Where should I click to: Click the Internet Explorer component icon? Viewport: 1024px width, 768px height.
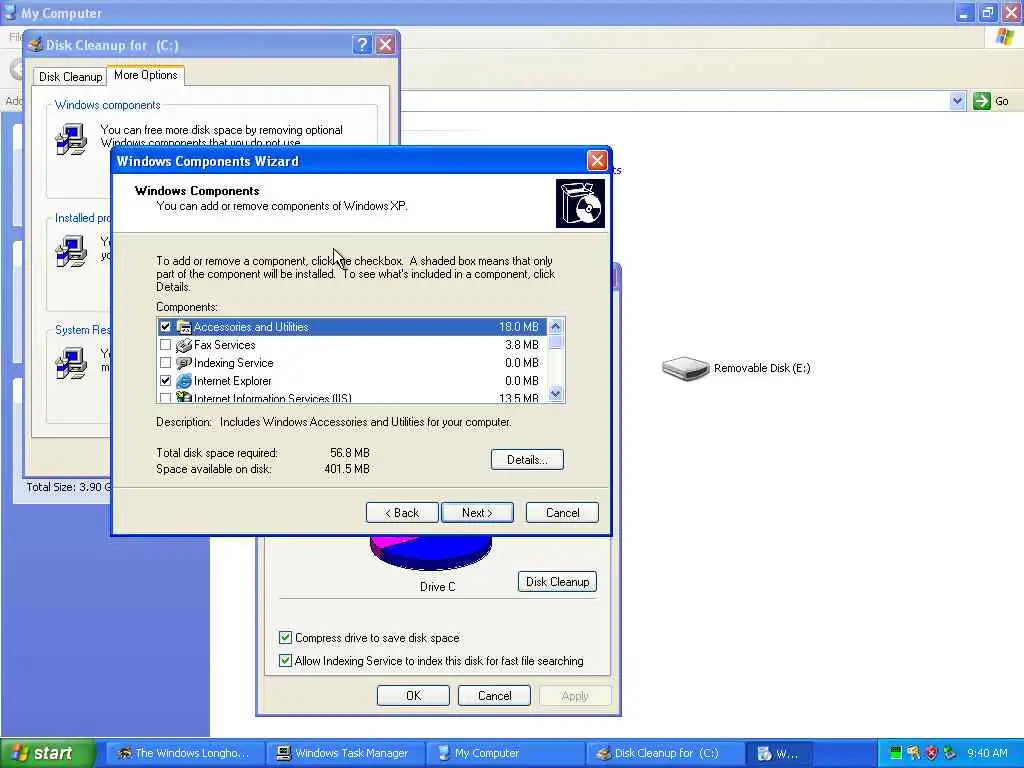tap(184, 381)
